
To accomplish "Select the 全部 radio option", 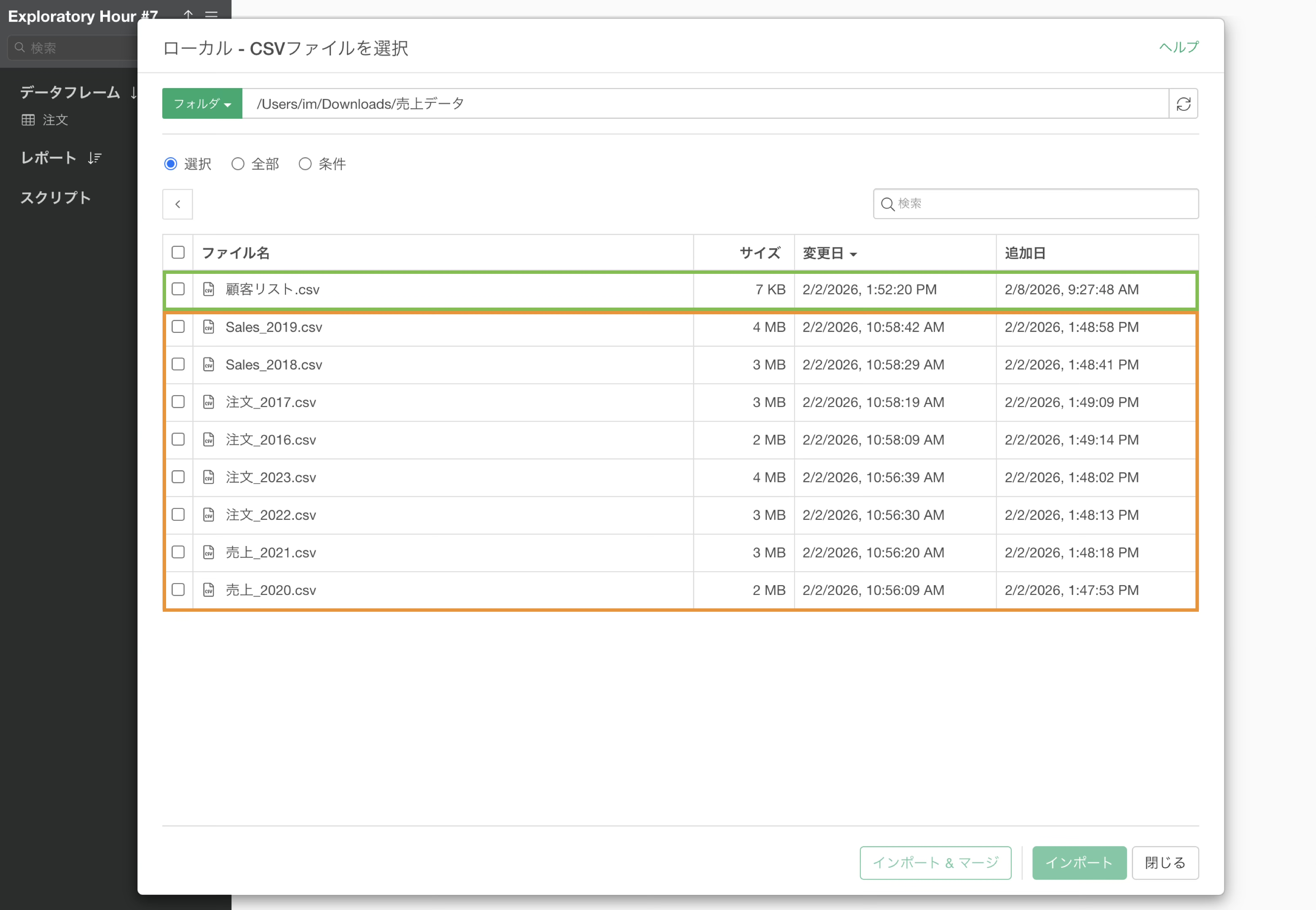I will coord(238,164).
